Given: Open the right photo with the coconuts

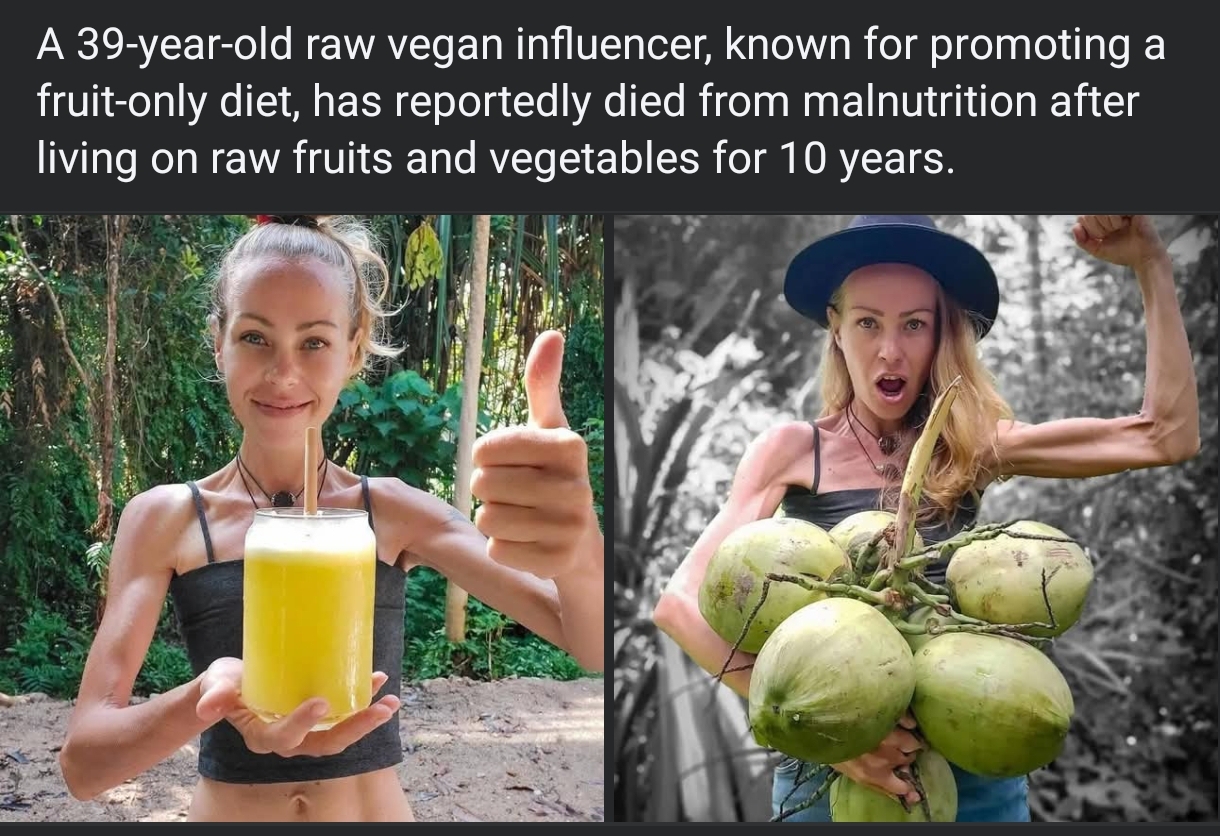Looking at the screenshot, I should point(916,518).
